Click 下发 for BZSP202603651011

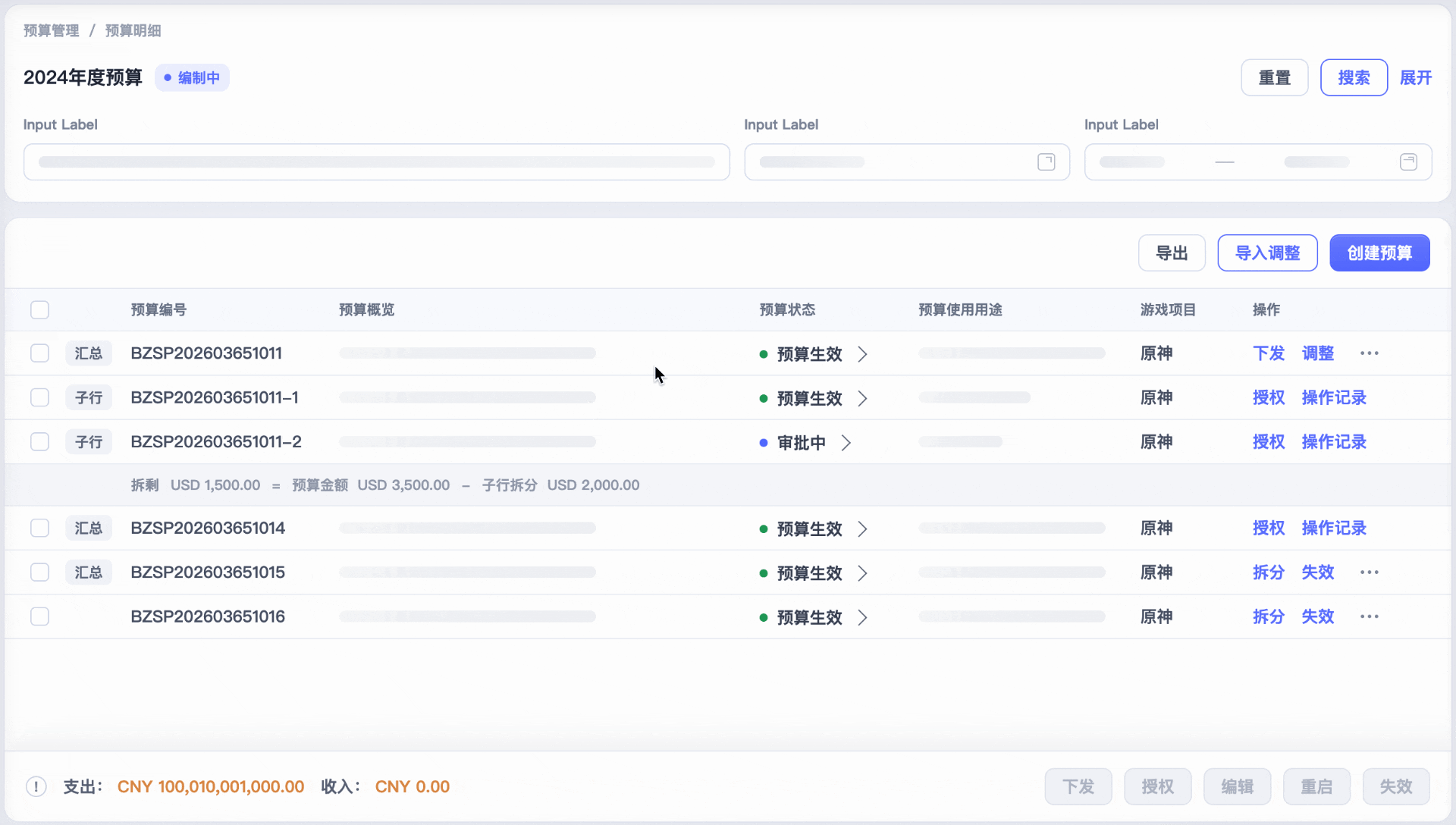click(x=1269, y=353)
